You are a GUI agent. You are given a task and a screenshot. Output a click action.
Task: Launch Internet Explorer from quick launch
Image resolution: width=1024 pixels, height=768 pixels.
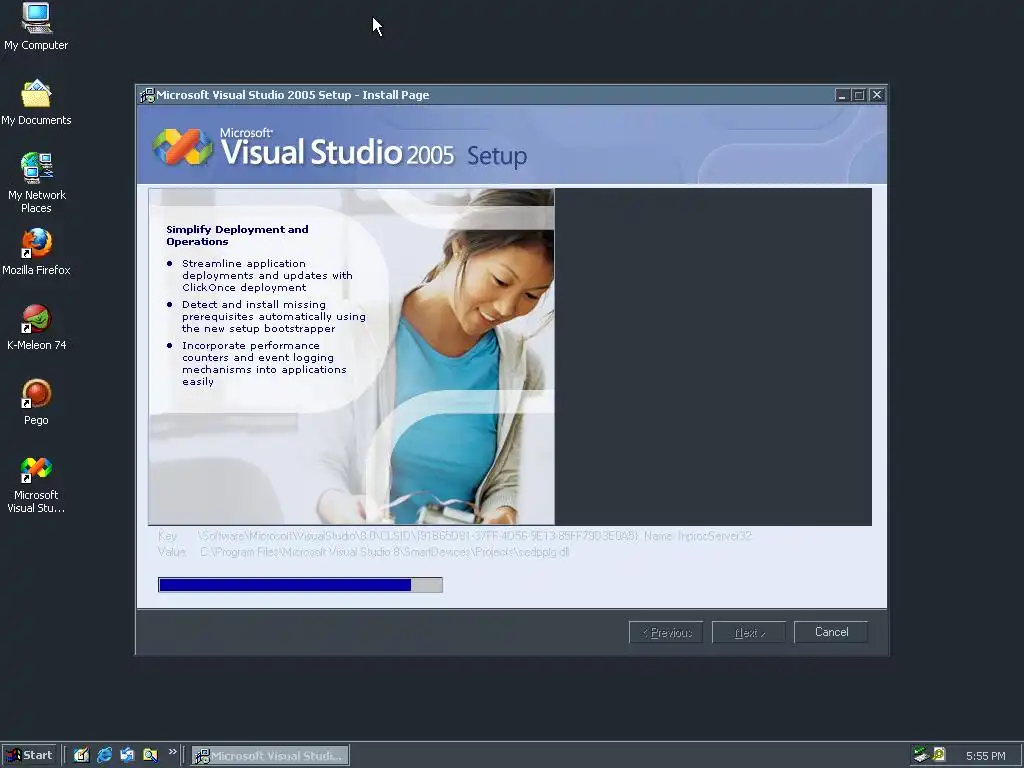(104, 755)
